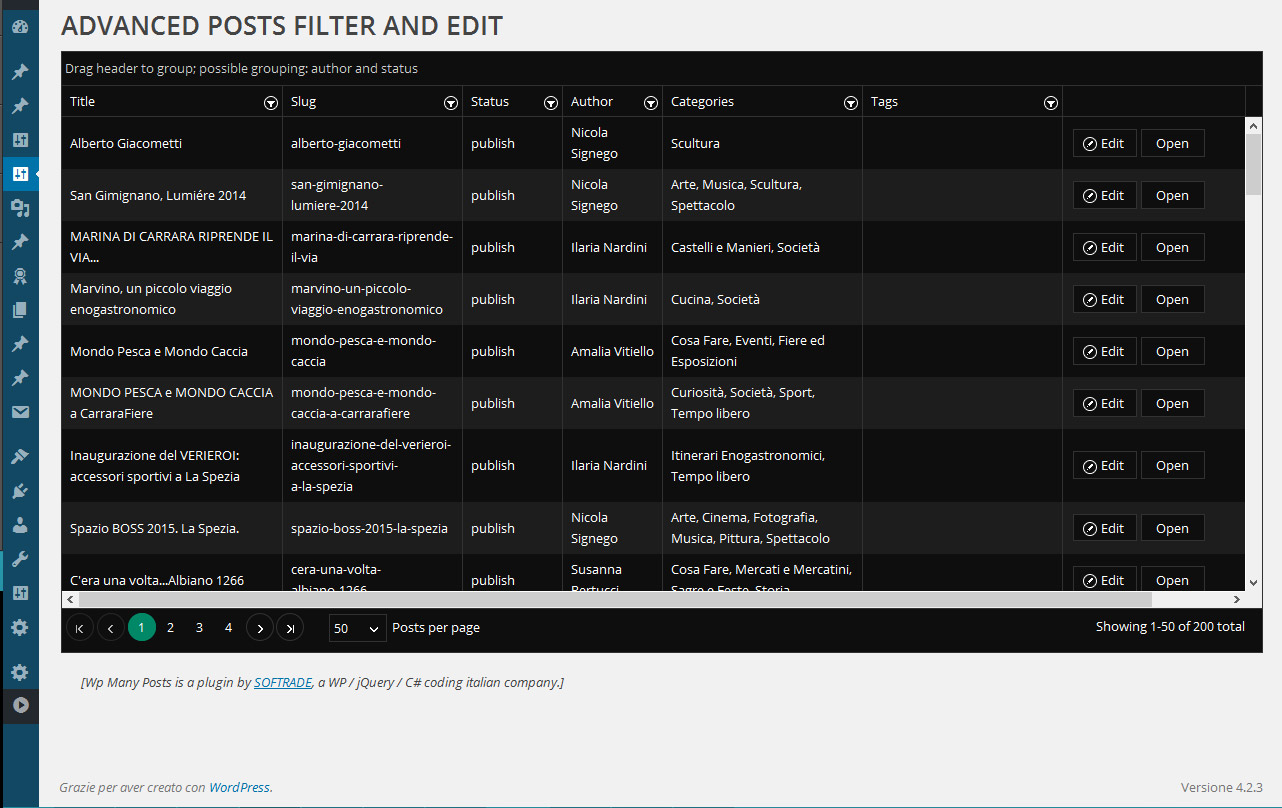
Task: Open the Plugins plug icon in sidebar
Action: tap(20, 491)
